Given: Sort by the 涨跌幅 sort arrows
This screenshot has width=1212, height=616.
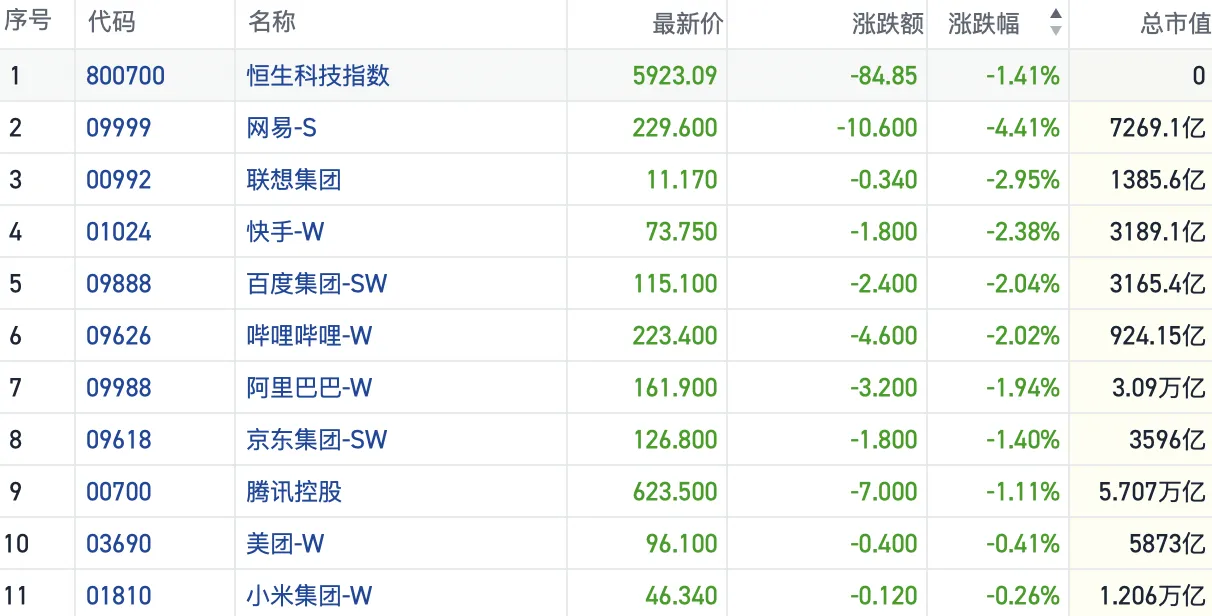Looking at the screenshot, I should click(x=1055, y=23).
